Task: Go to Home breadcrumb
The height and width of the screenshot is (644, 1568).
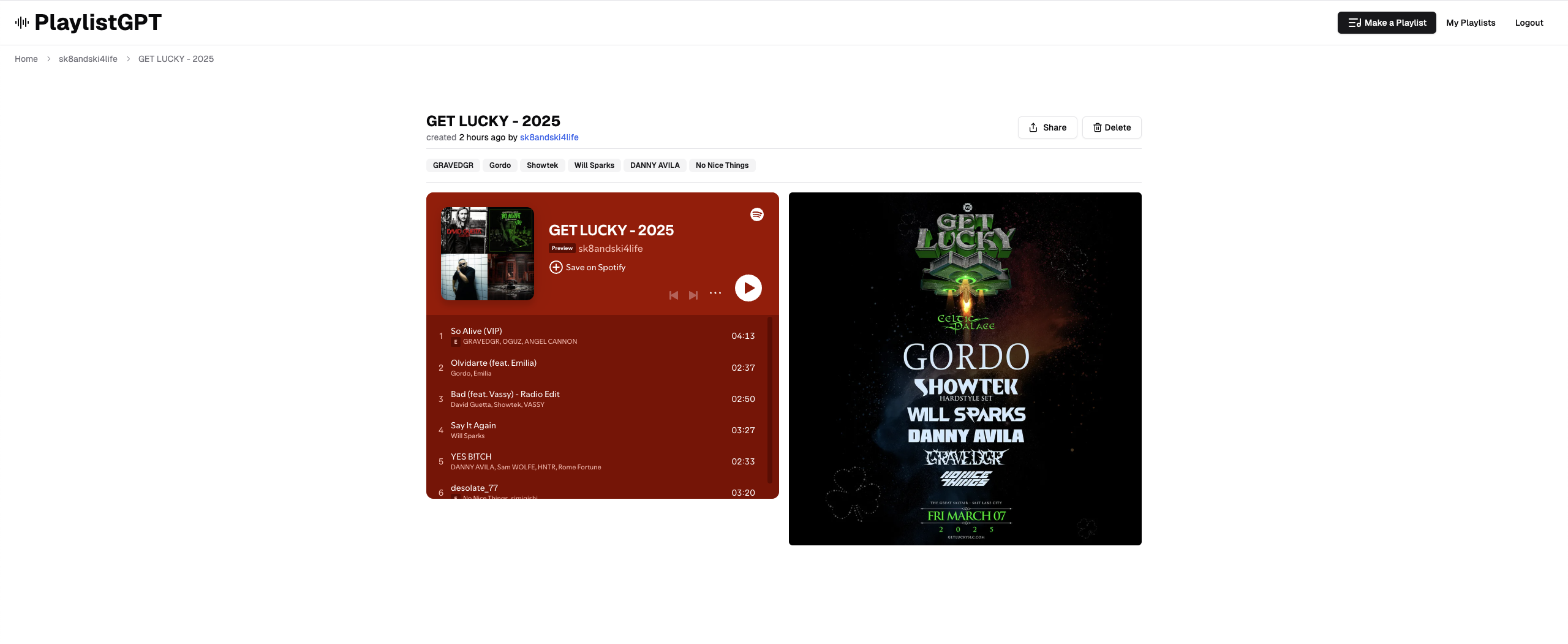Action: coord(26,59)
